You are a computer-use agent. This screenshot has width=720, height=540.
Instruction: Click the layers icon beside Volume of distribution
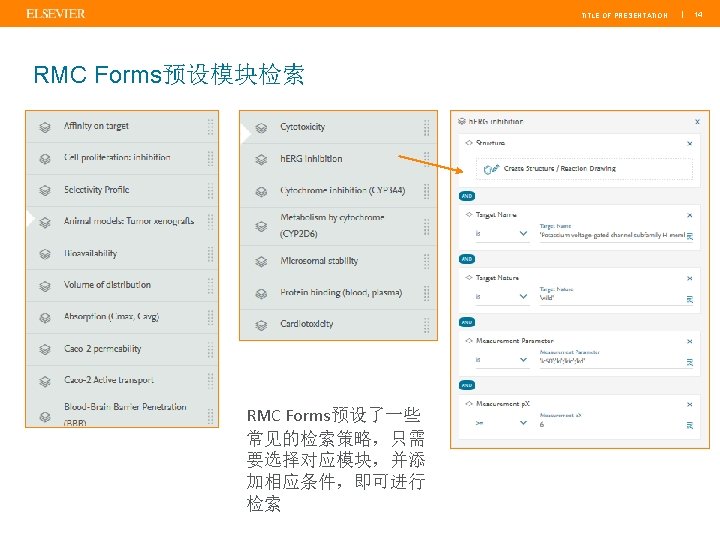[x=45, y=286]
